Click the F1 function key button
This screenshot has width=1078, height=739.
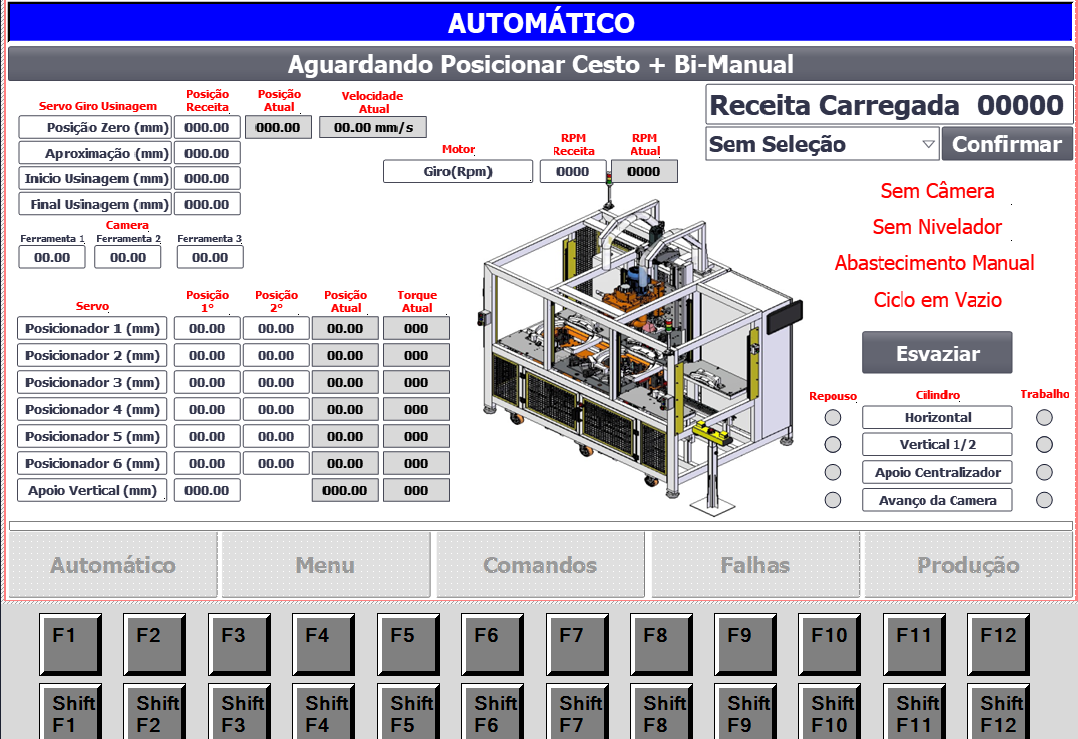pos(70,644)
